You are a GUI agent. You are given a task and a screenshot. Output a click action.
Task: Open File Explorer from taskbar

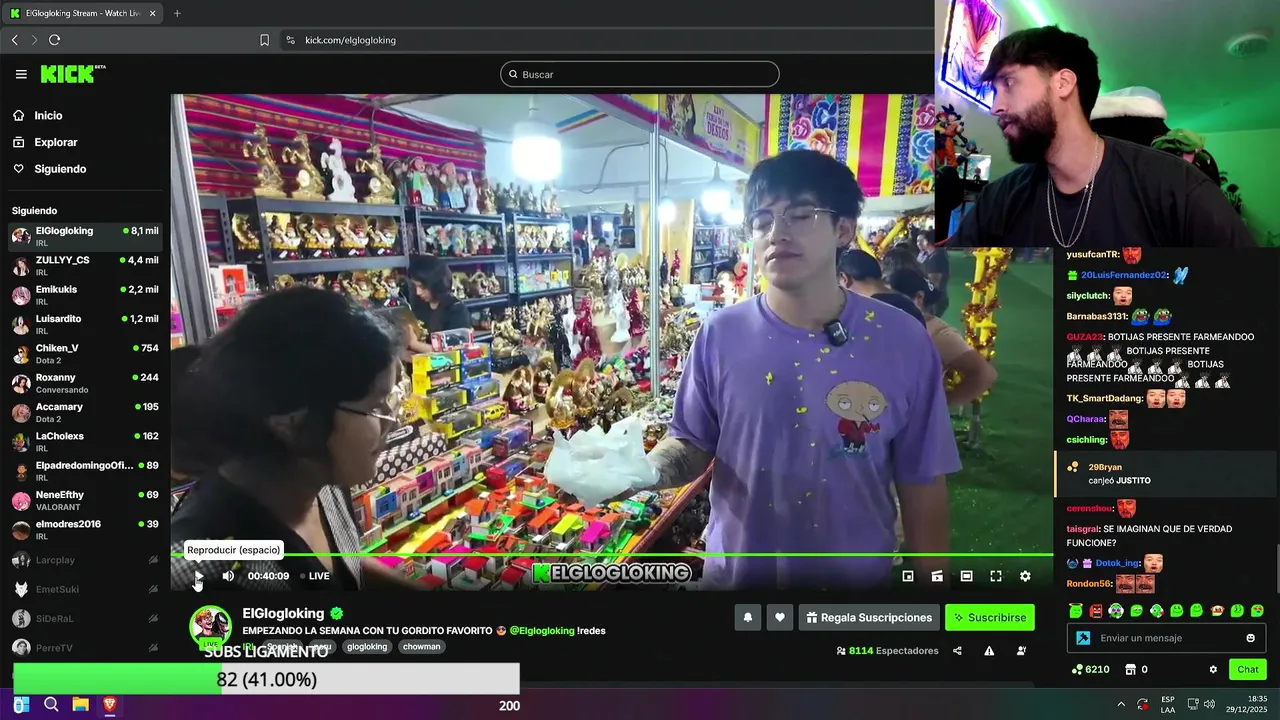(81, 705)
